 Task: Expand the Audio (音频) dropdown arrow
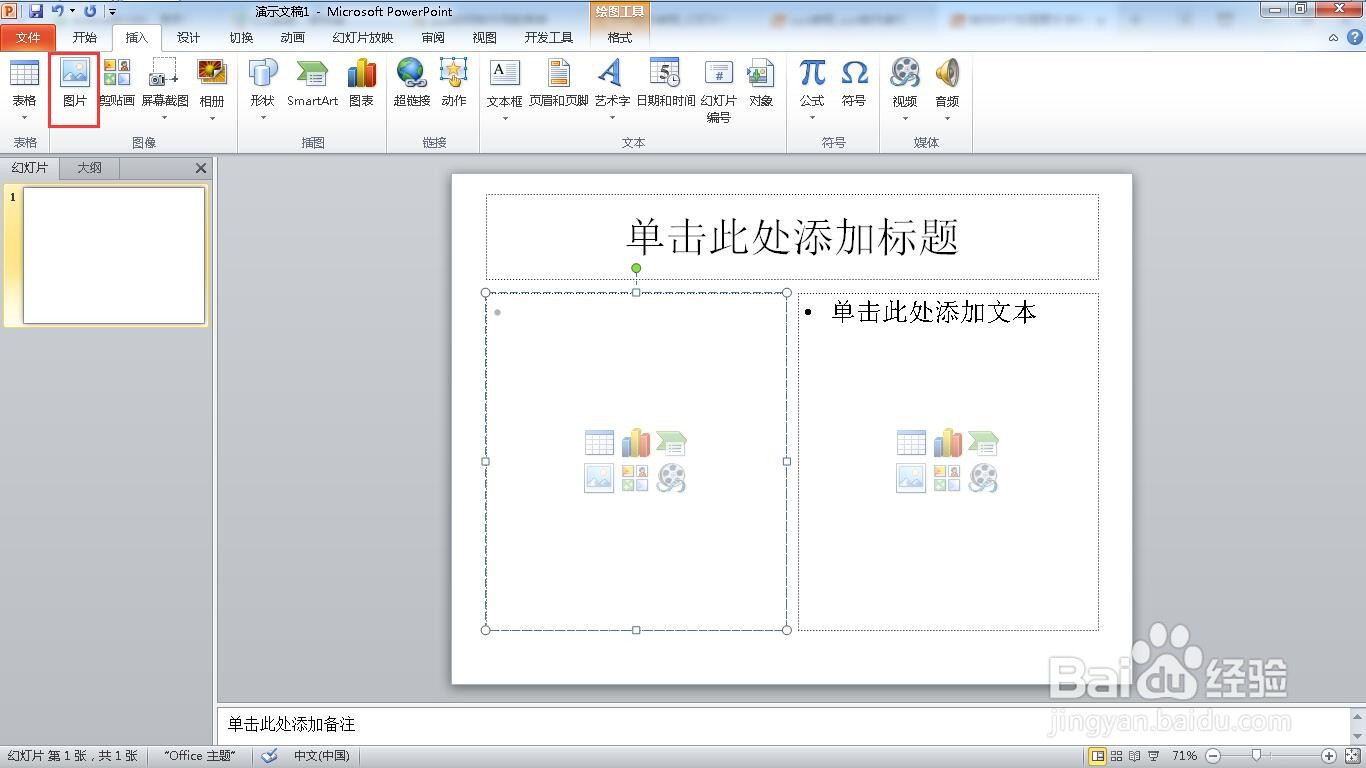(x=947, y=118)
